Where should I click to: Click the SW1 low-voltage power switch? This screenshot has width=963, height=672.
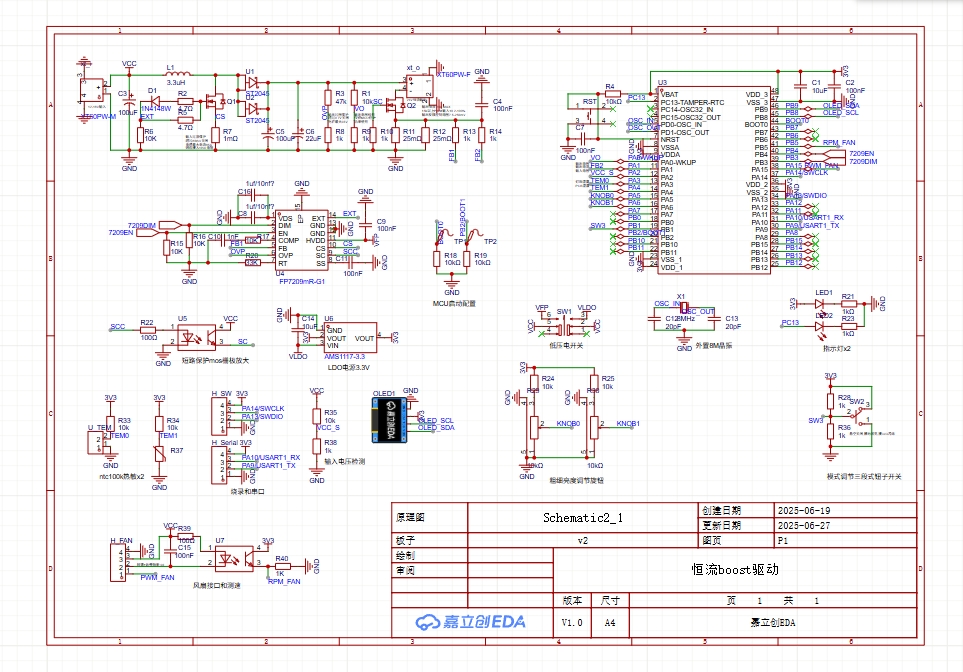[x=565, y=325]
